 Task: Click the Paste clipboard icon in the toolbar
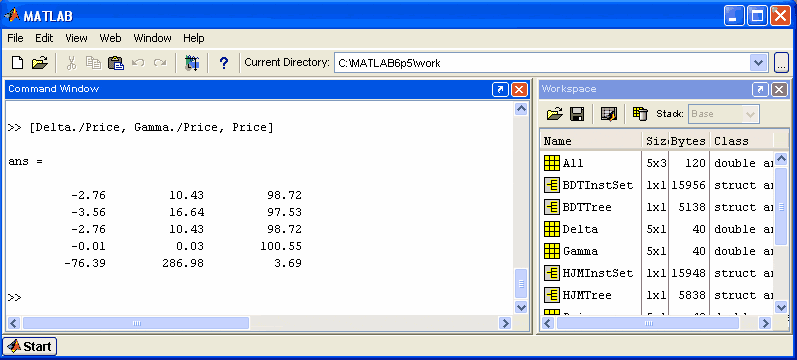(116, 63)
